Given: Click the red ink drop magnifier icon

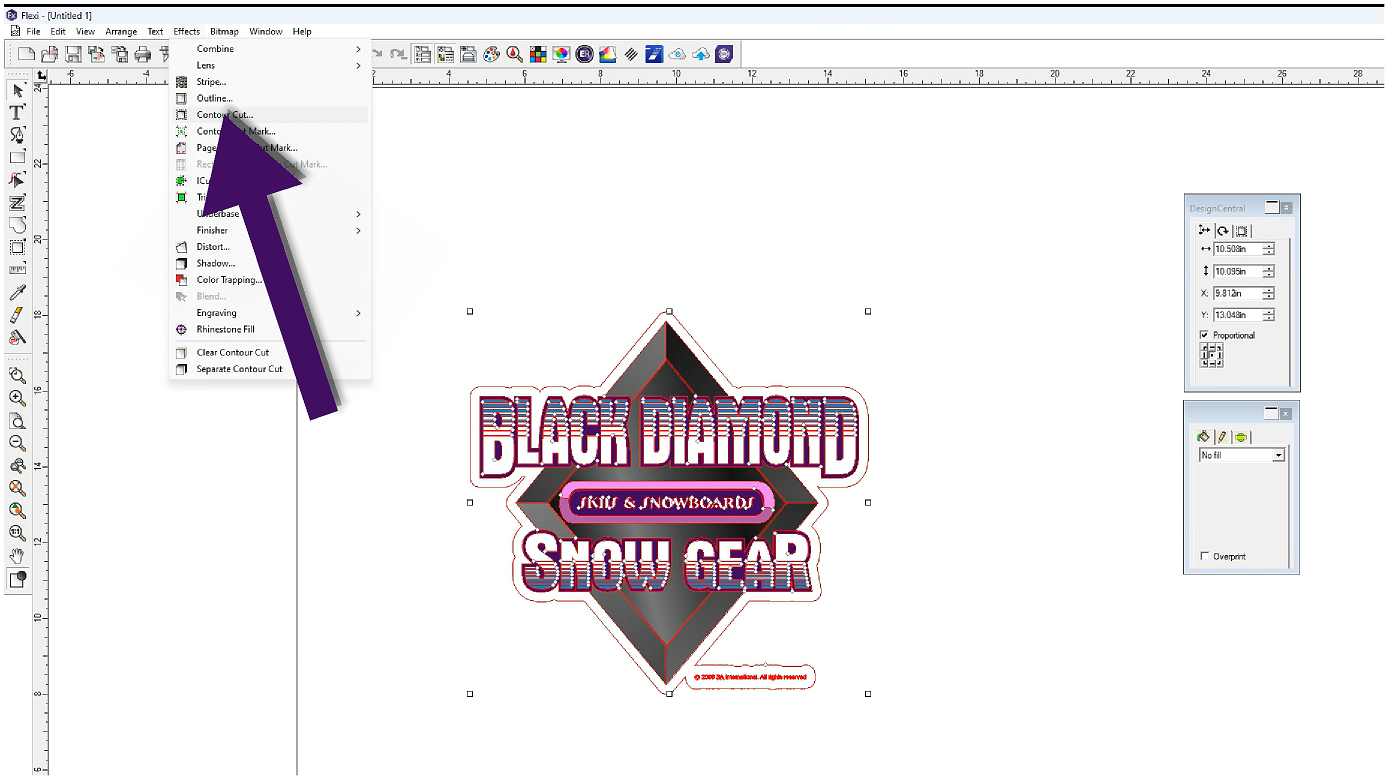Looking at the screenshot, I should click(515, 54).
